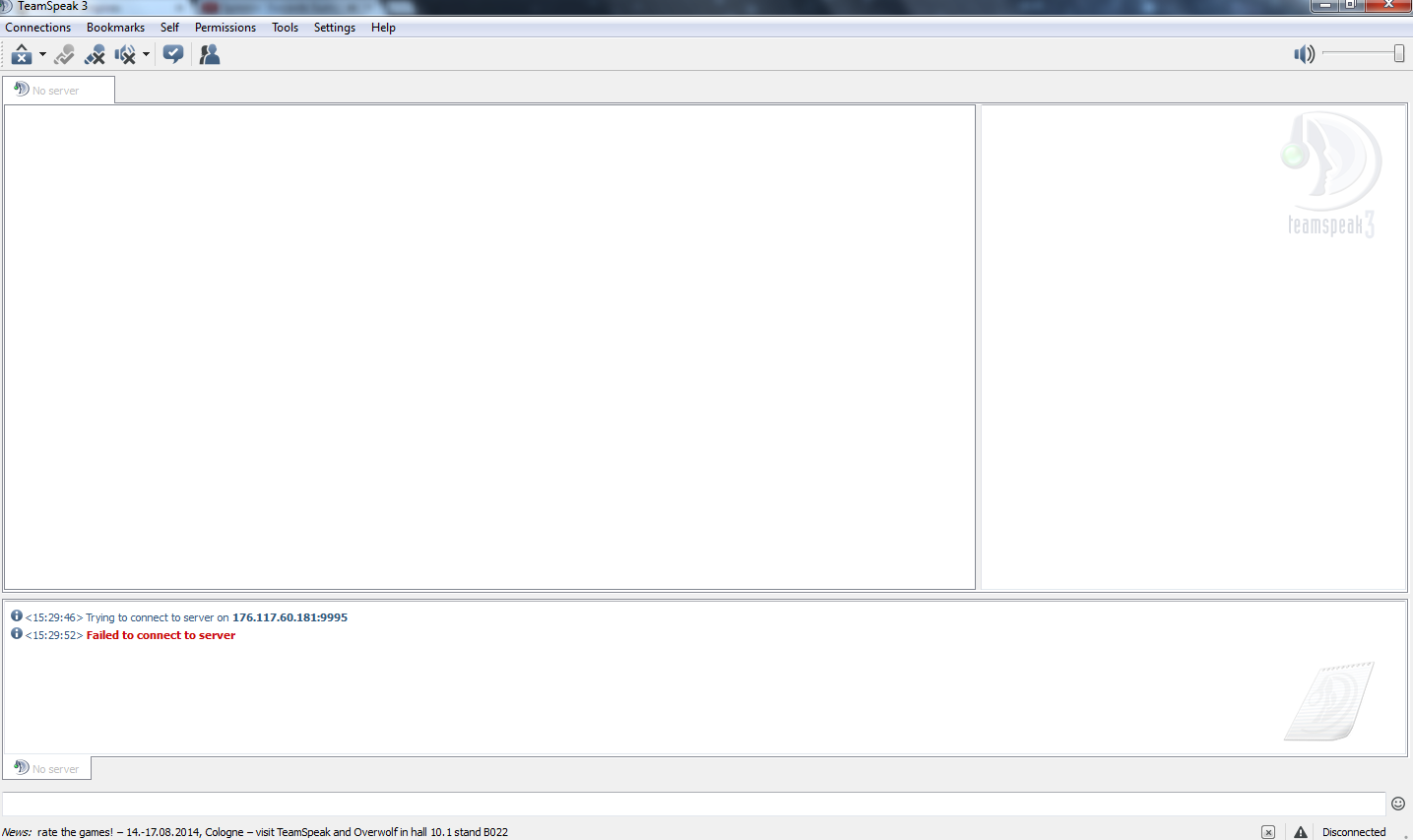1413x840 pixels.
Task: Close the TeamSpeak 3 window
Action: pyautogui.click(x=1389, y=5)
